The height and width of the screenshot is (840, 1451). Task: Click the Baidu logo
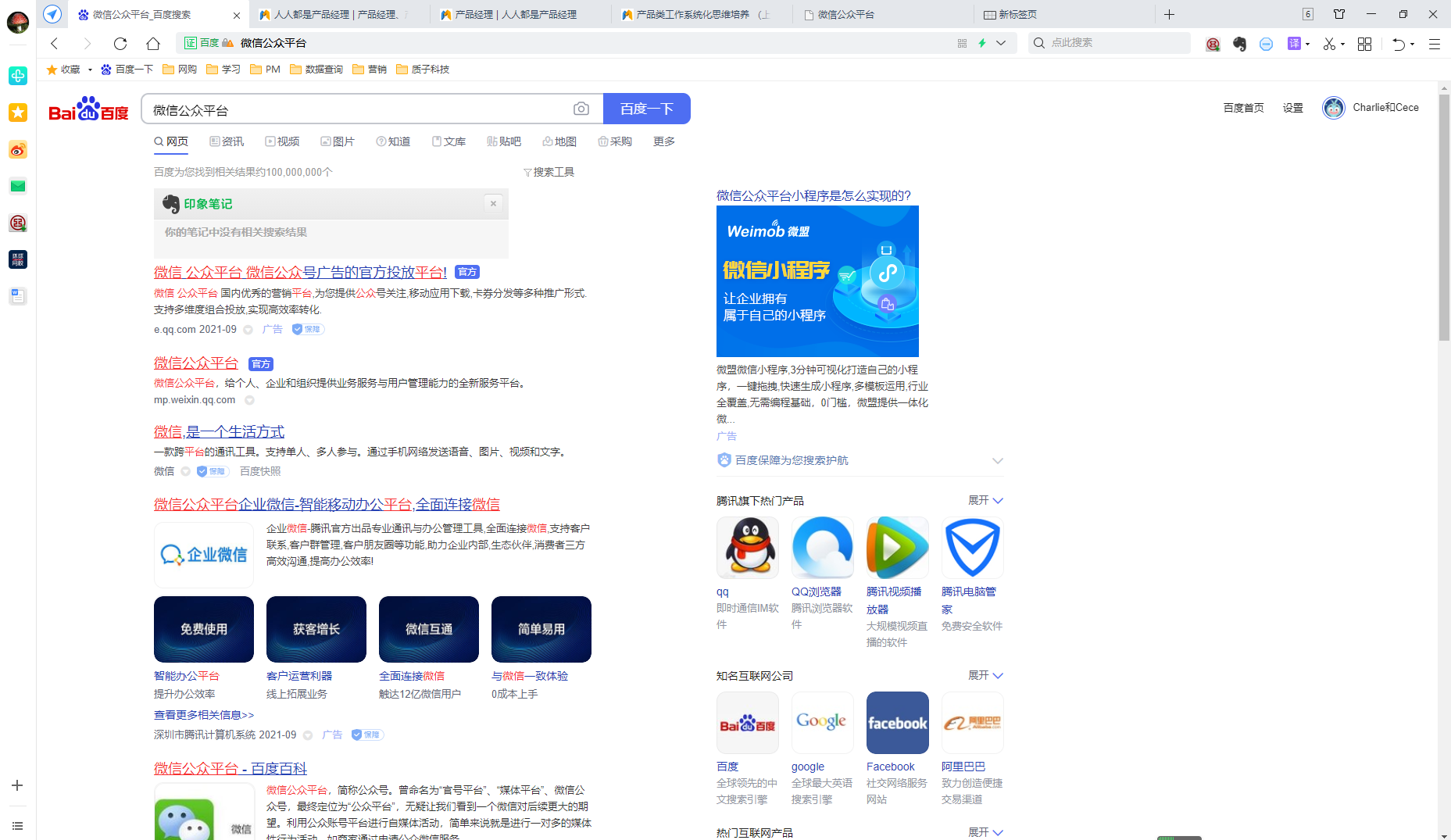coord(88,109)
